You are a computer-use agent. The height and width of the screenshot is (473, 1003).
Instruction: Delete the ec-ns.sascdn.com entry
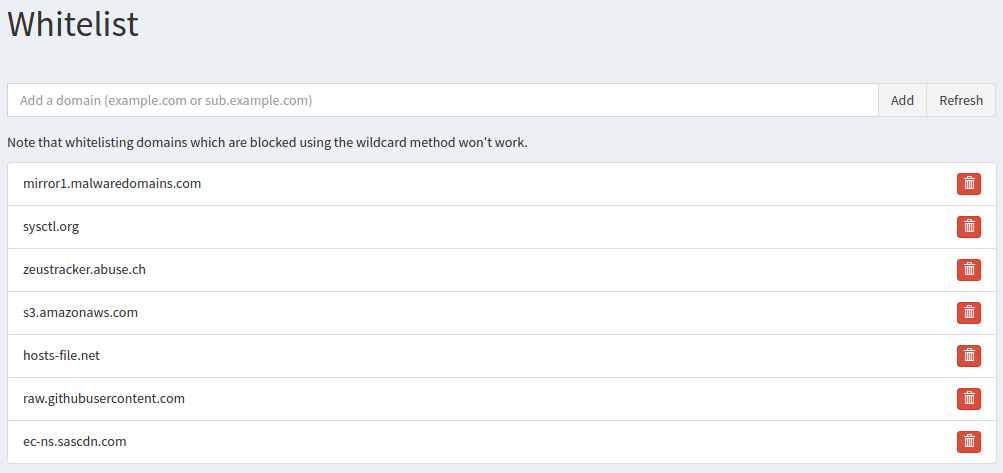point(968,441)
